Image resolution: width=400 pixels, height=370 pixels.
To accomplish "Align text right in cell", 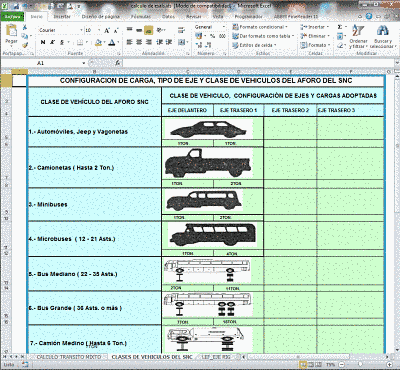I will (x=149, y=42).
